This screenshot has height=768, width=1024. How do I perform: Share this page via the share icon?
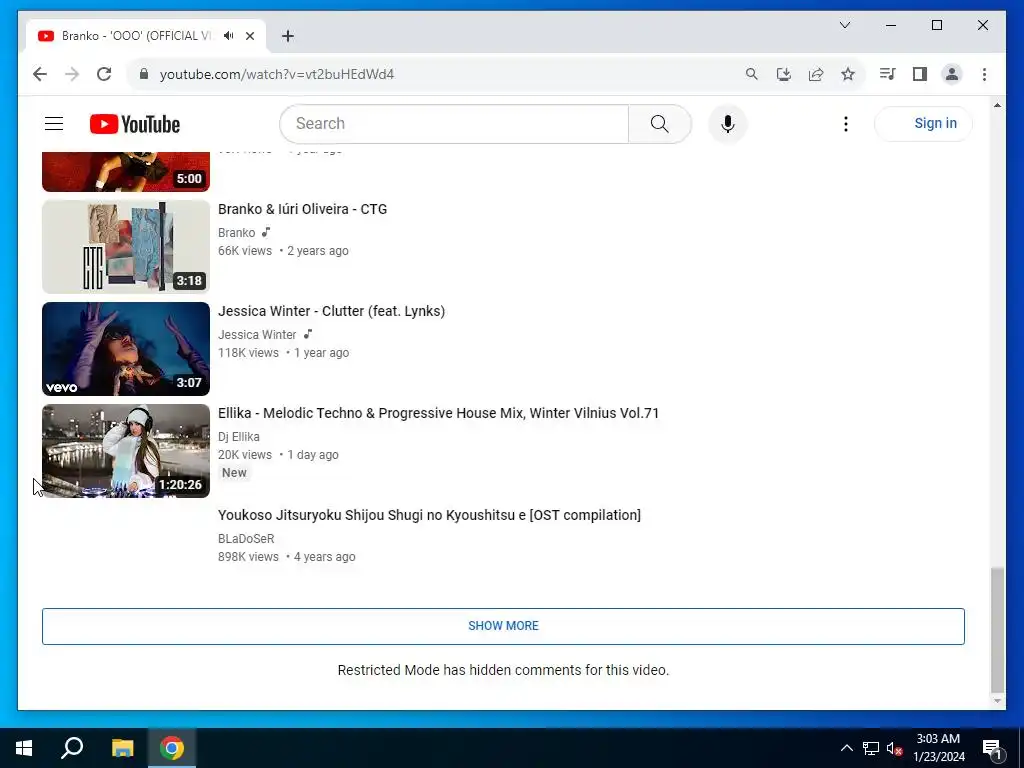tap(816, 74)
